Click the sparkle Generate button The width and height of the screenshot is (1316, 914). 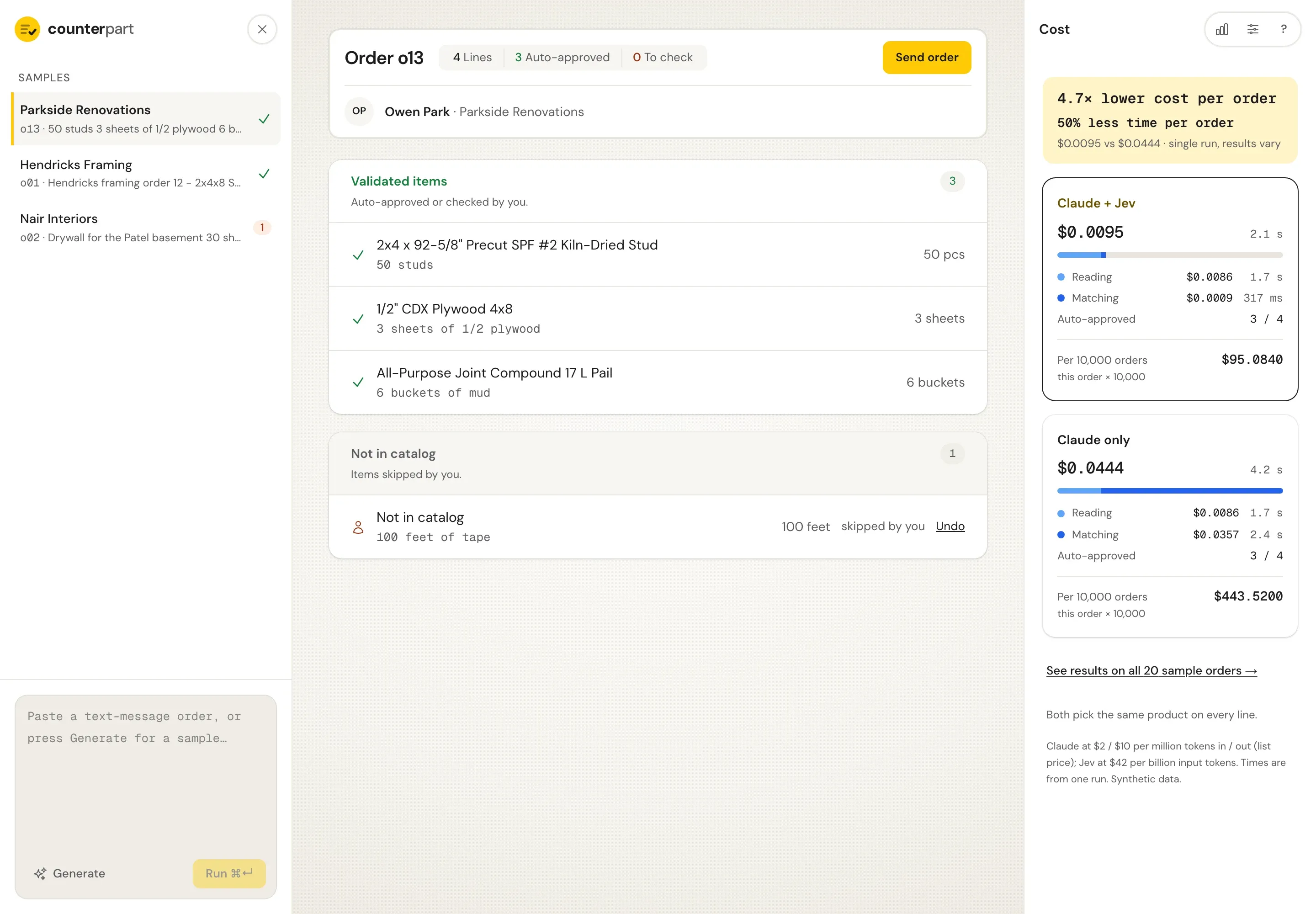click(69, 873)
